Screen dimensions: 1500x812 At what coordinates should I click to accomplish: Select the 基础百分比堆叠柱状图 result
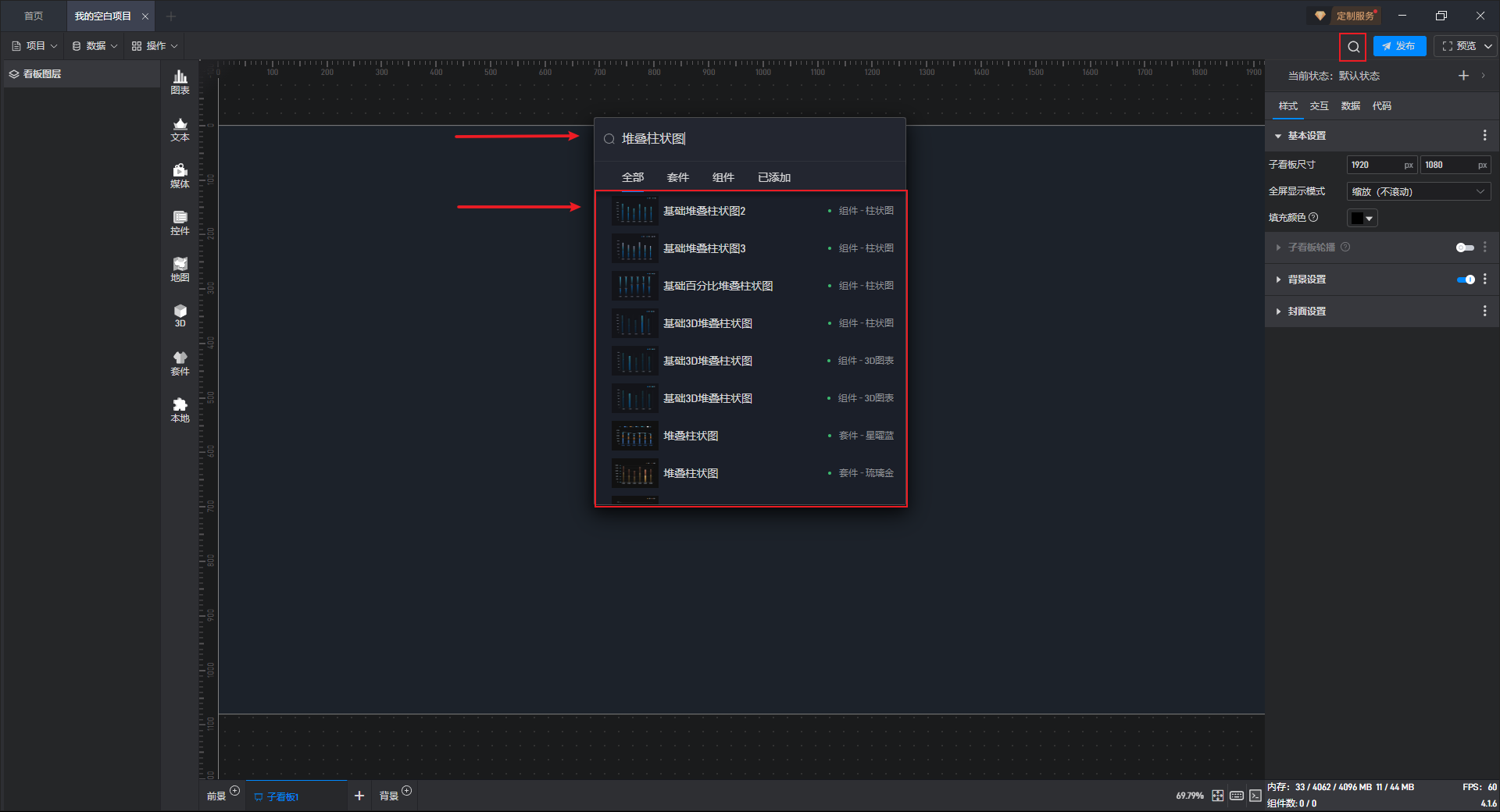[x=752, y=286]
